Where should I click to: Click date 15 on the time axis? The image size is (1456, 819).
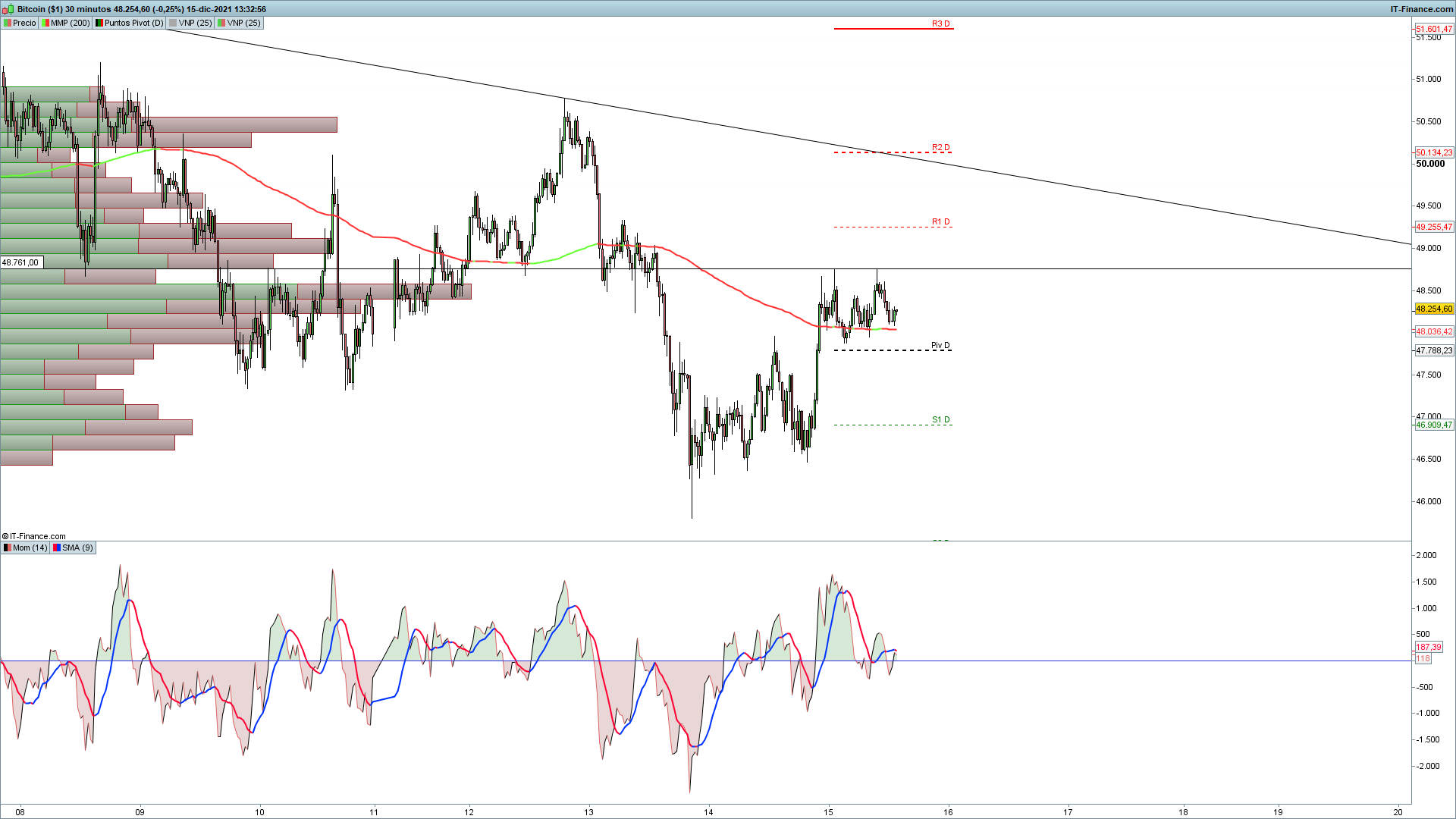tap(828, 811)
